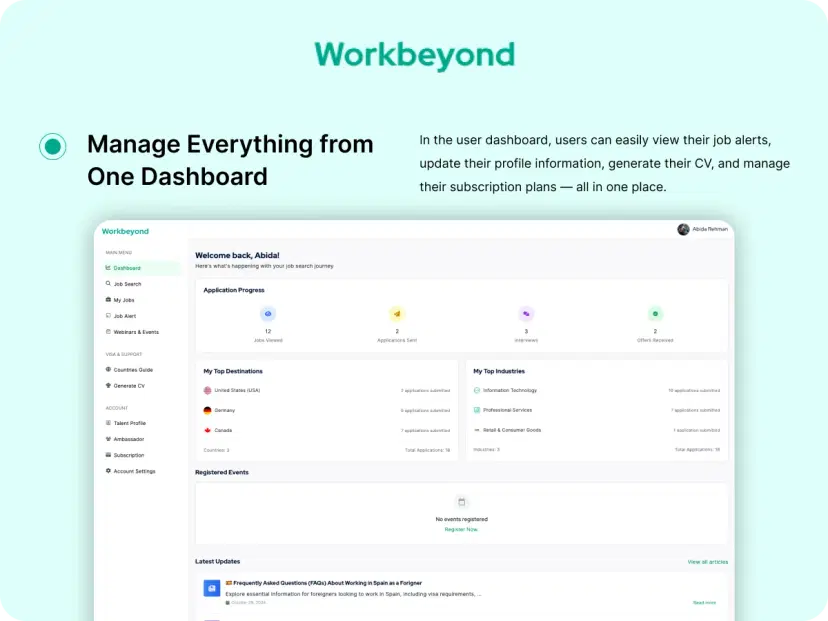This screenshot has width=828, height=621.
Task: Select the Countries Guide globe icon
Action: point(108,369)
